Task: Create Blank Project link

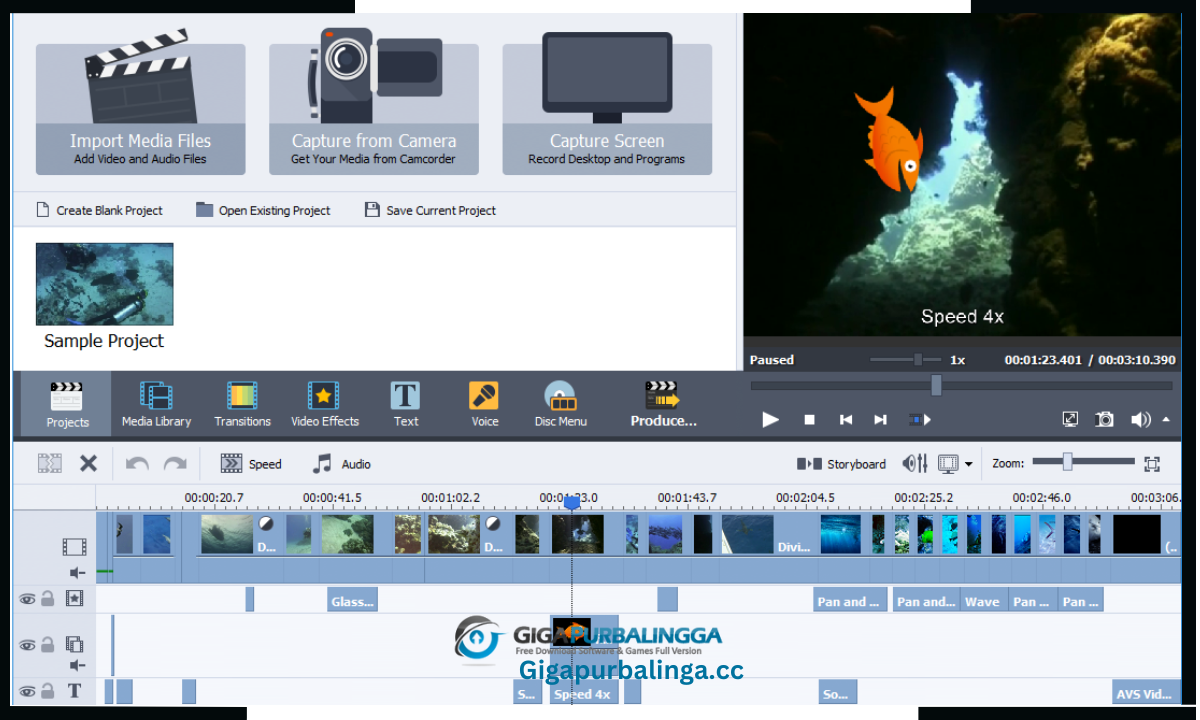Action: (x=99, y=210)
